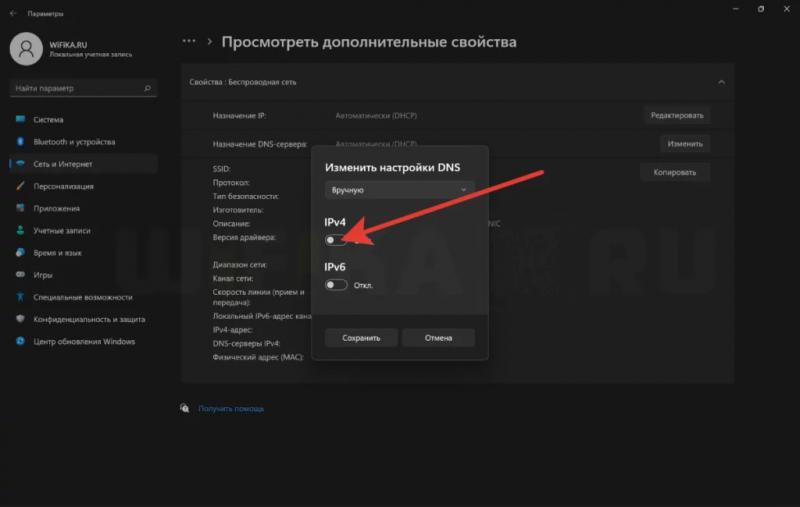Screen dimensions: 800x507
Task: Click the Параметры window title text
Action: coord(45,14)
